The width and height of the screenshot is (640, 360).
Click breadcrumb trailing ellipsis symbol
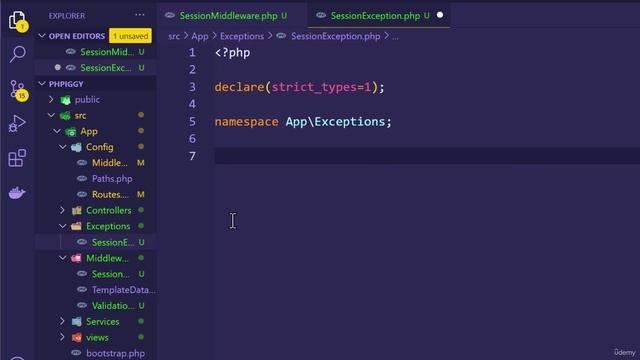click(x=395, y=37)
